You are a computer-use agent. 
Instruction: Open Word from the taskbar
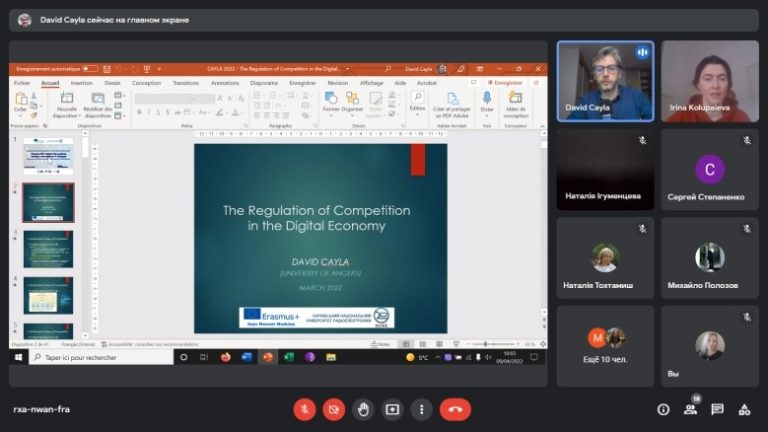(x=246, y=357)
